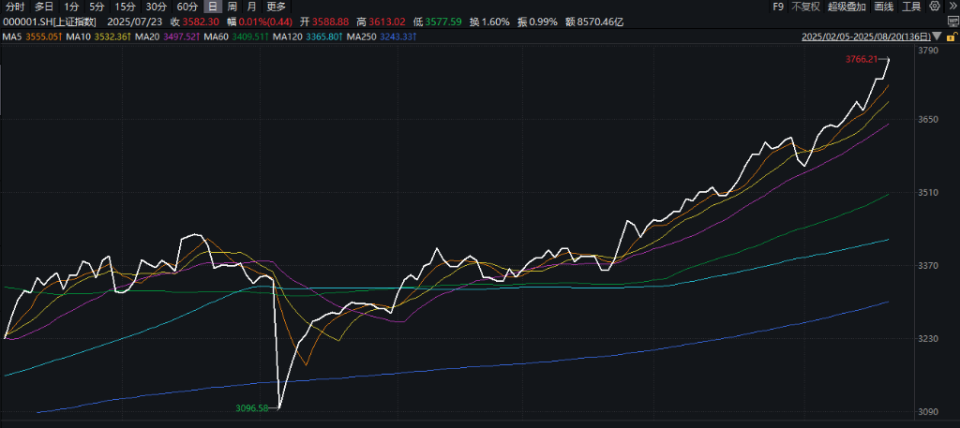Select the 日 daily period
The width and height of the screenshot is (960, 428).
point(212,7)
